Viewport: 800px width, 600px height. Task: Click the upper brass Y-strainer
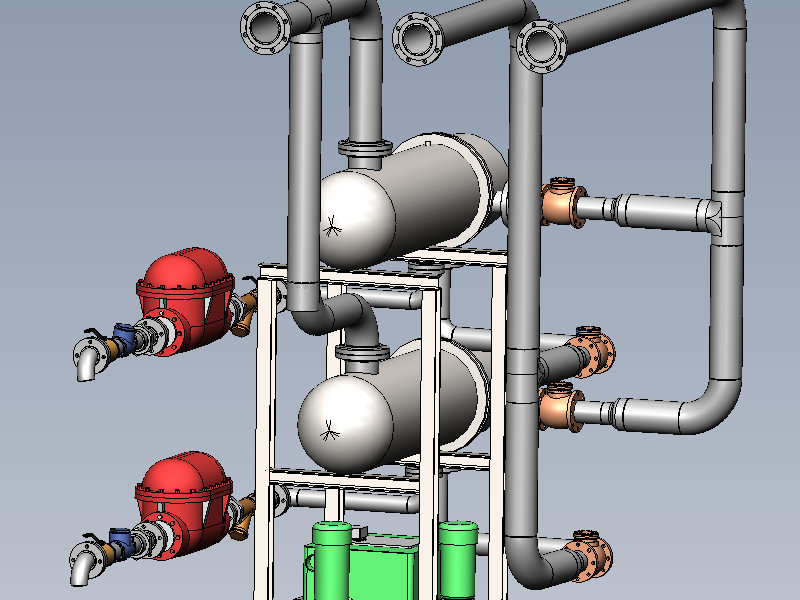click(245, 314)
